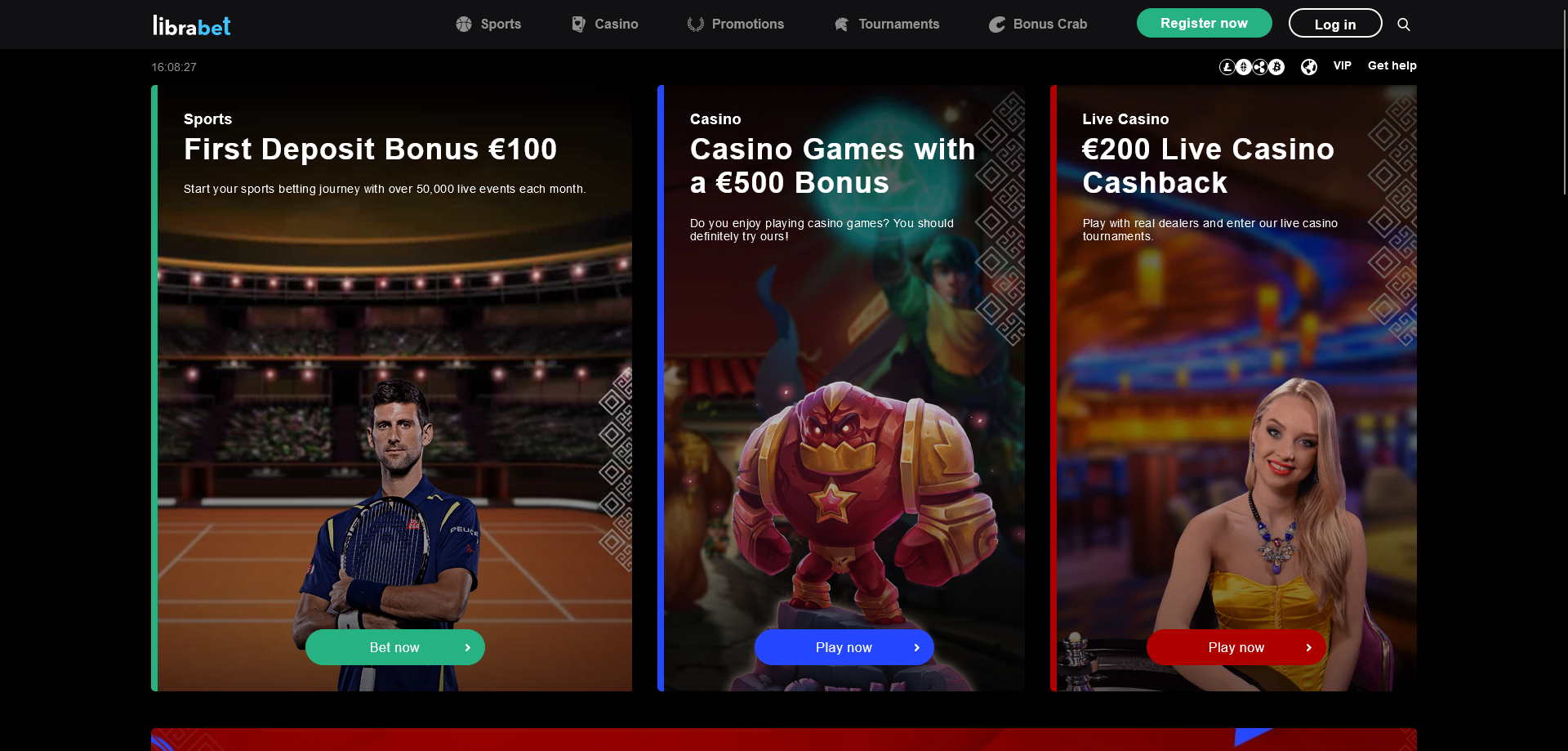The image size is (1568, 751).
Task: Click the Bitcoin currency icon
Action: [x=1276, y=67]
